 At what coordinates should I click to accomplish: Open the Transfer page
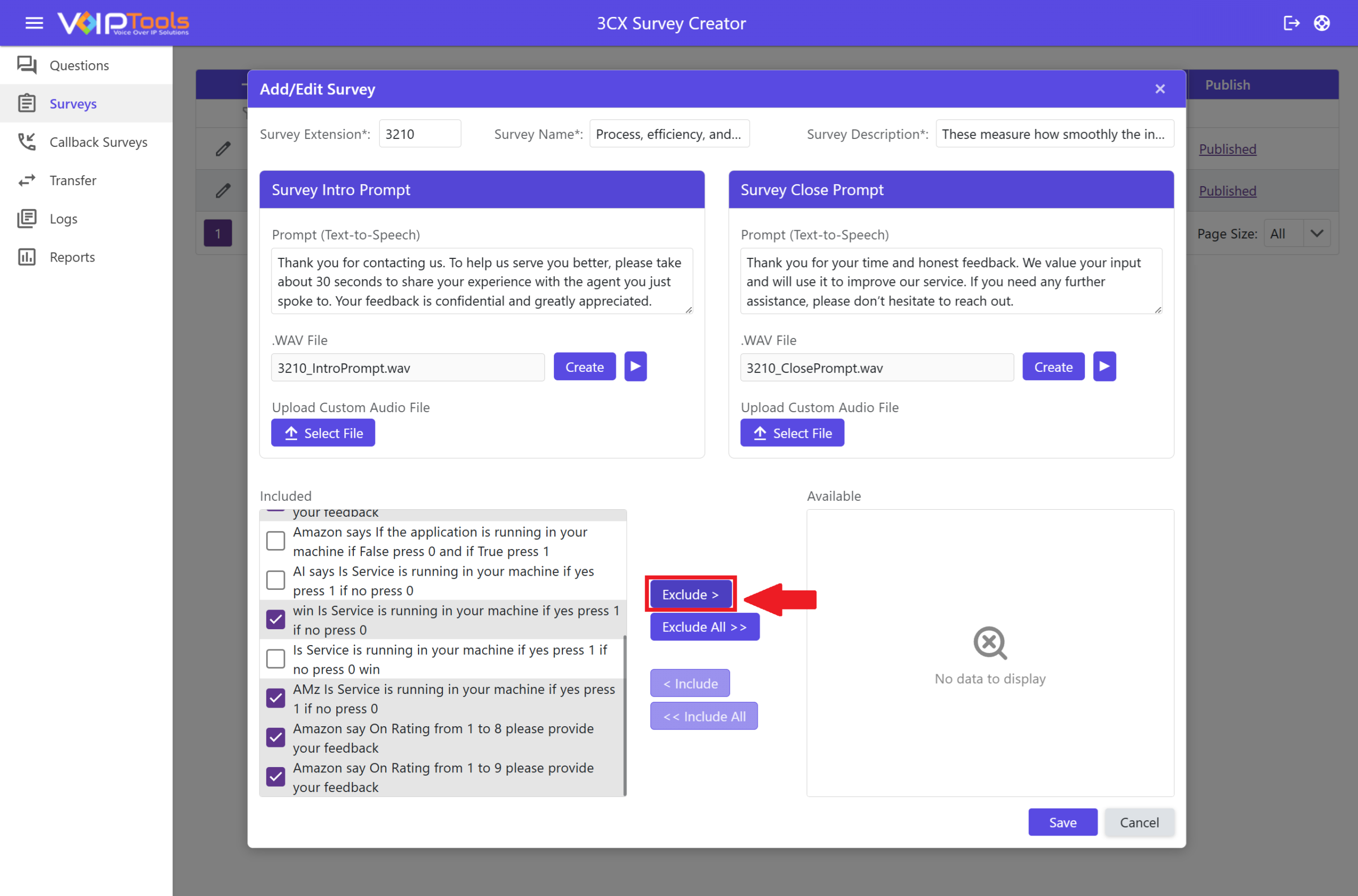coord(86,180)
